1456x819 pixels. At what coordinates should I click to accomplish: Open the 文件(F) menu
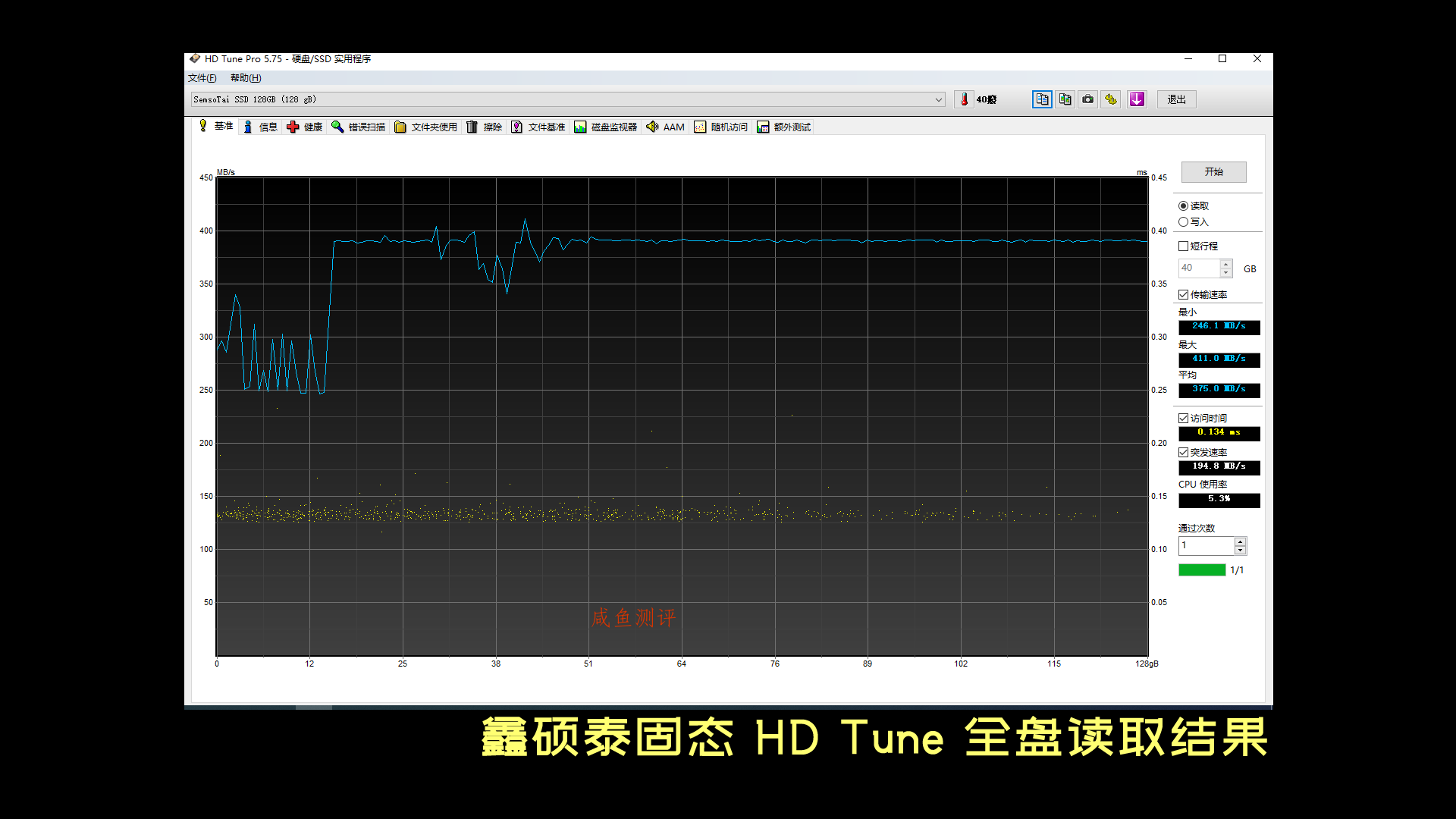pyautogui.click(x=202, y=78)
